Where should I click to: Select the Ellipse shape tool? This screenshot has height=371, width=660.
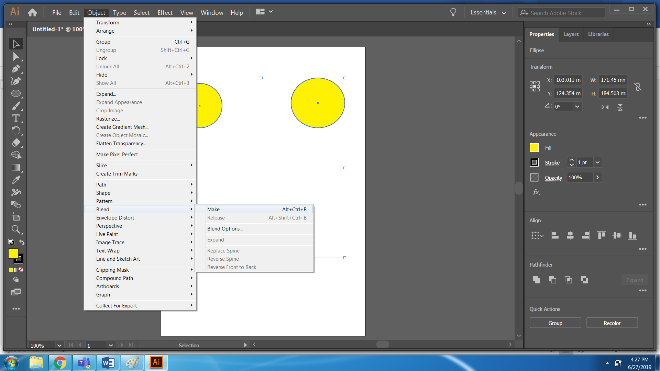point(16,93)
